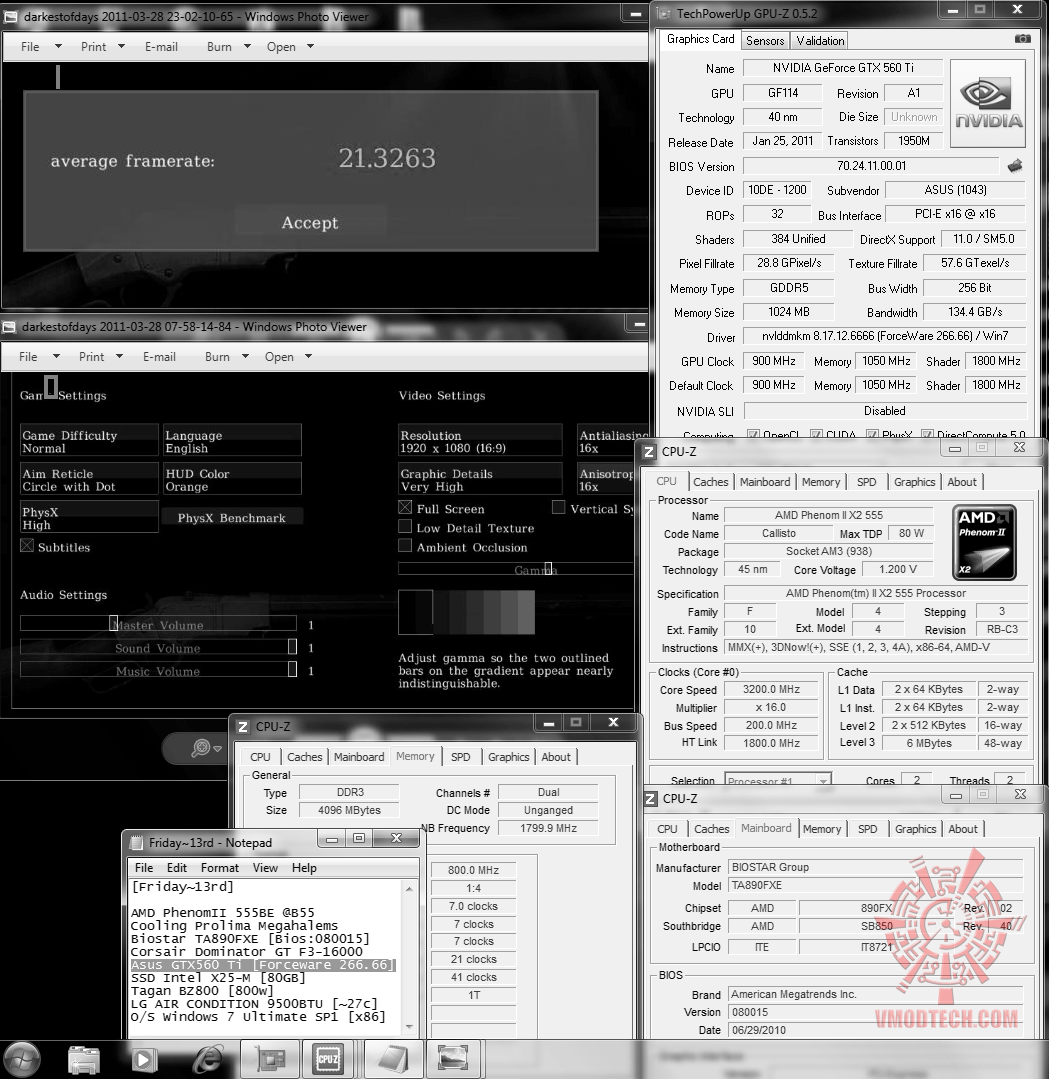Viewport: 1049px width, 1079px height.
Task: Click the HUD Color Orange option
Action: click(233, 480)
